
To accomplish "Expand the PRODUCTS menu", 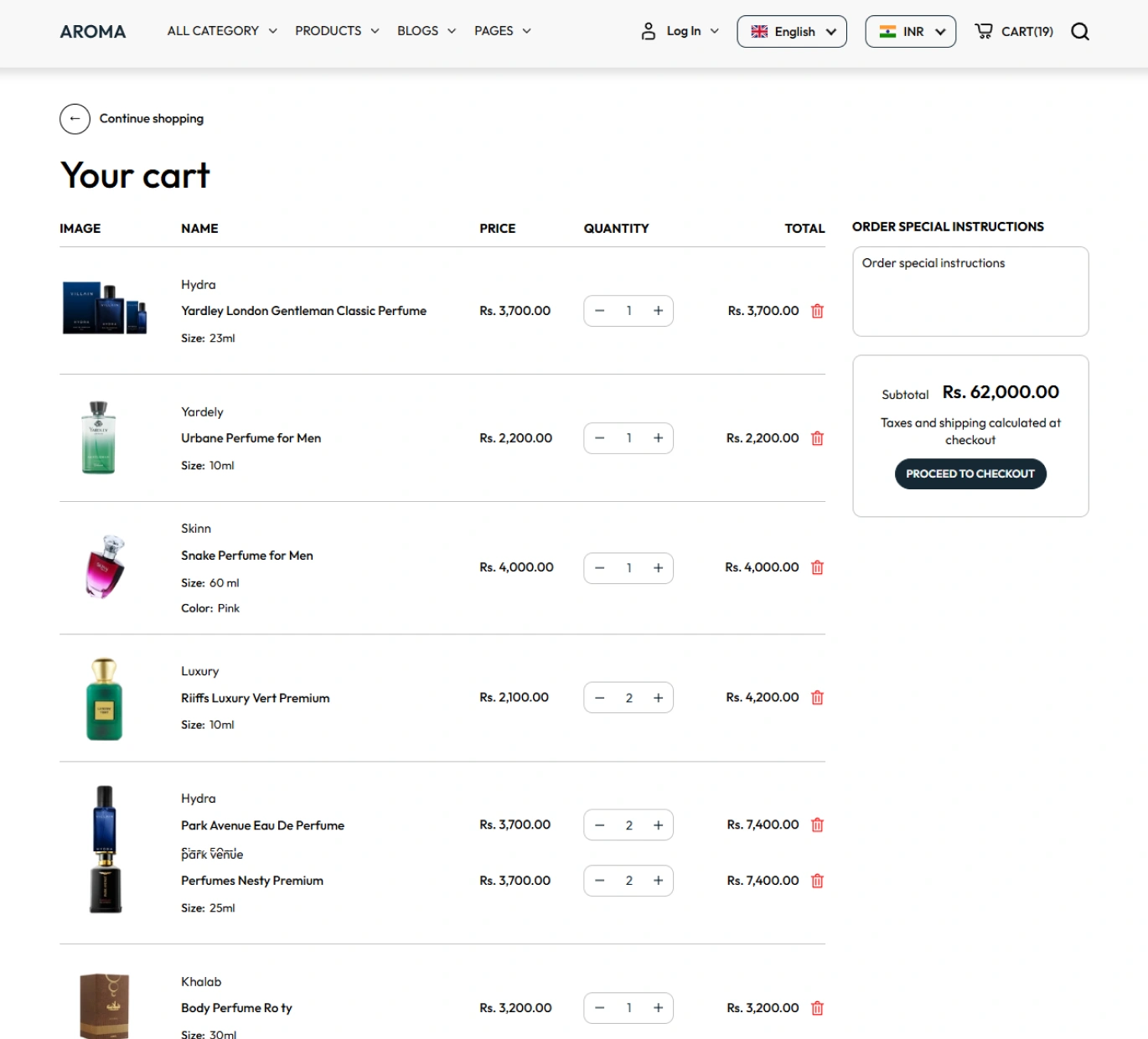I will click(337, 31).
